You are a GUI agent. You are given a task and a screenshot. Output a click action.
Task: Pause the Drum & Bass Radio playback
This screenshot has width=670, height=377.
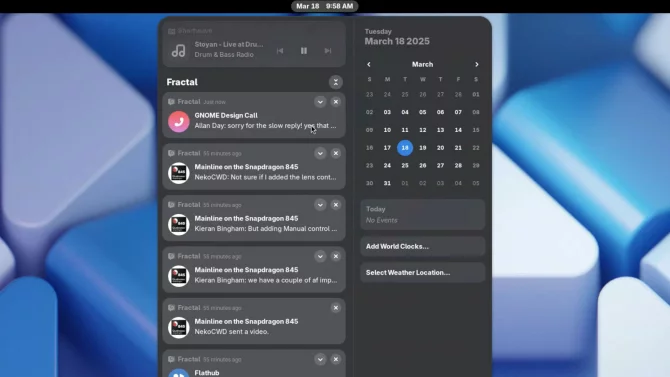click(x=304, y=51)
